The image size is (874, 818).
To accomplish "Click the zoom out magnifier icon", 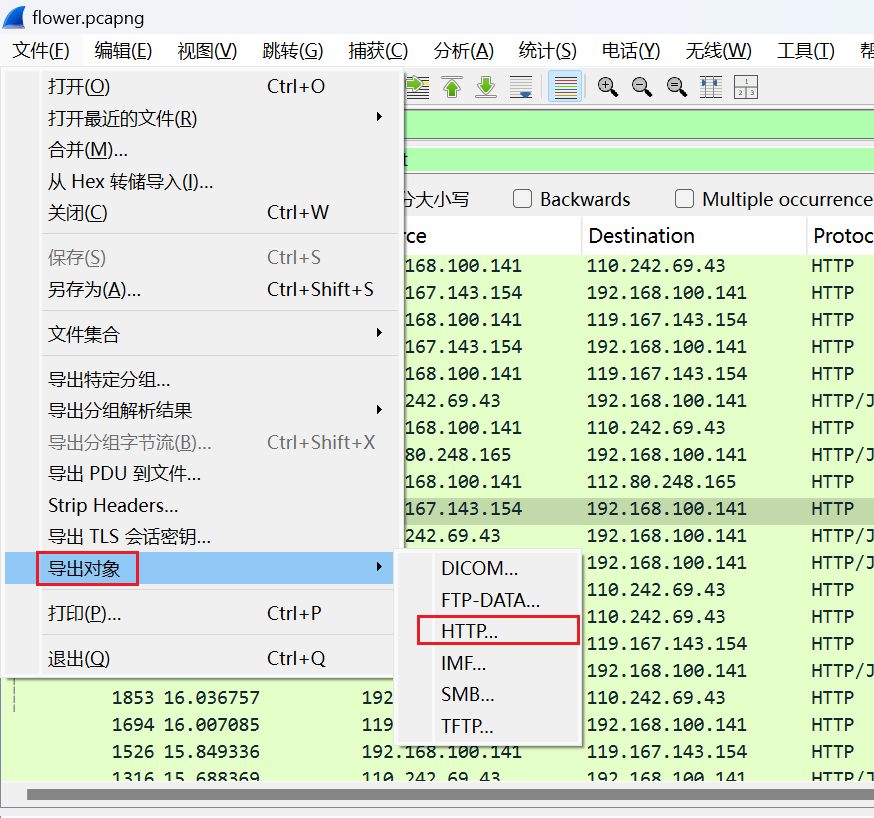I will 642,88.
